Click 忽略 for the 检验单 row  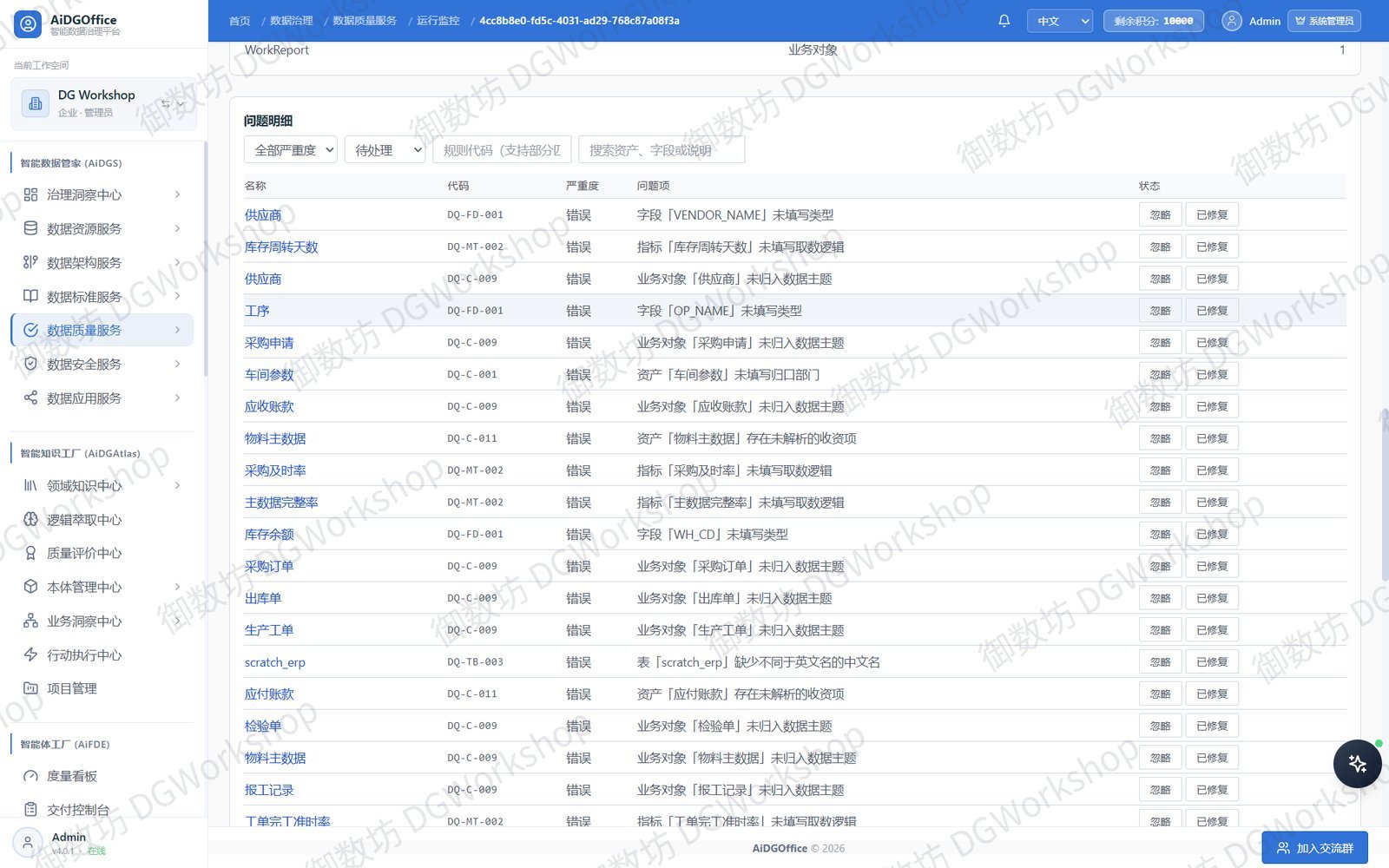[x=1160, y=726]
